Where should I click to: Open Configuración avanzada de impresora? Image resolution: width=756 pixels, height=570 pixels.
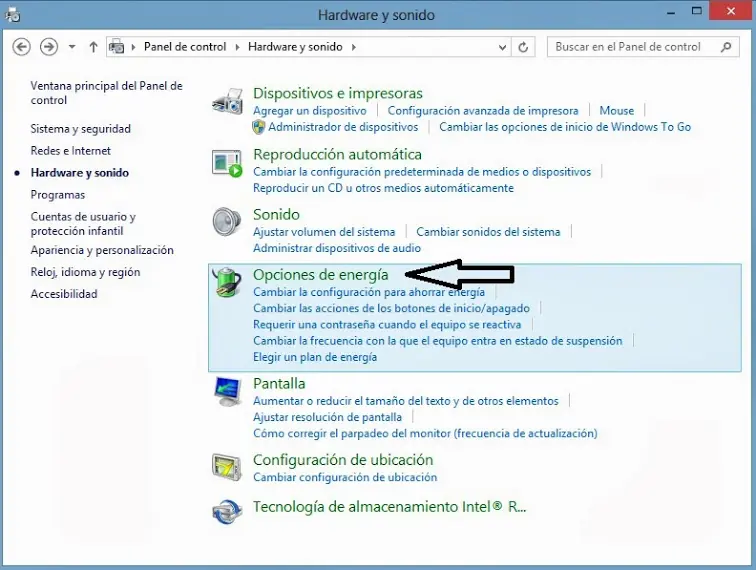[483, 111]
